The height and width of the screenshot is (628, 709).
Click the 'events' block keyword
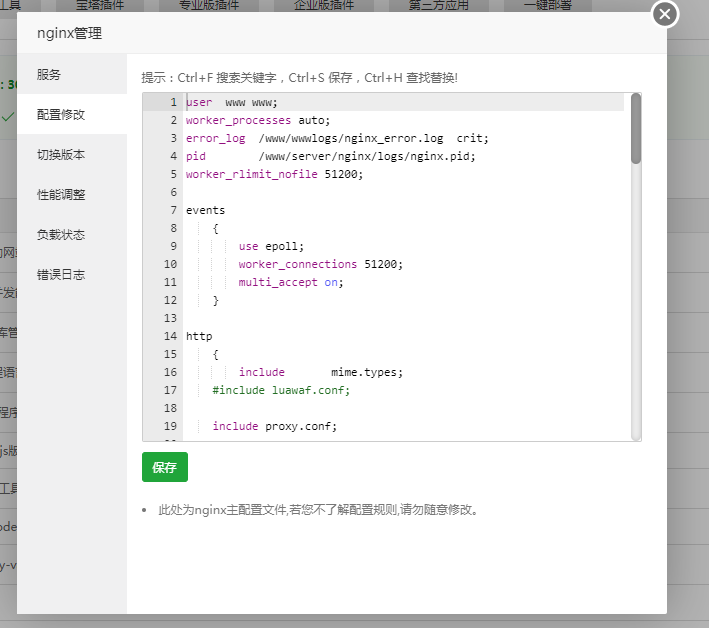(x=205, y=210)
